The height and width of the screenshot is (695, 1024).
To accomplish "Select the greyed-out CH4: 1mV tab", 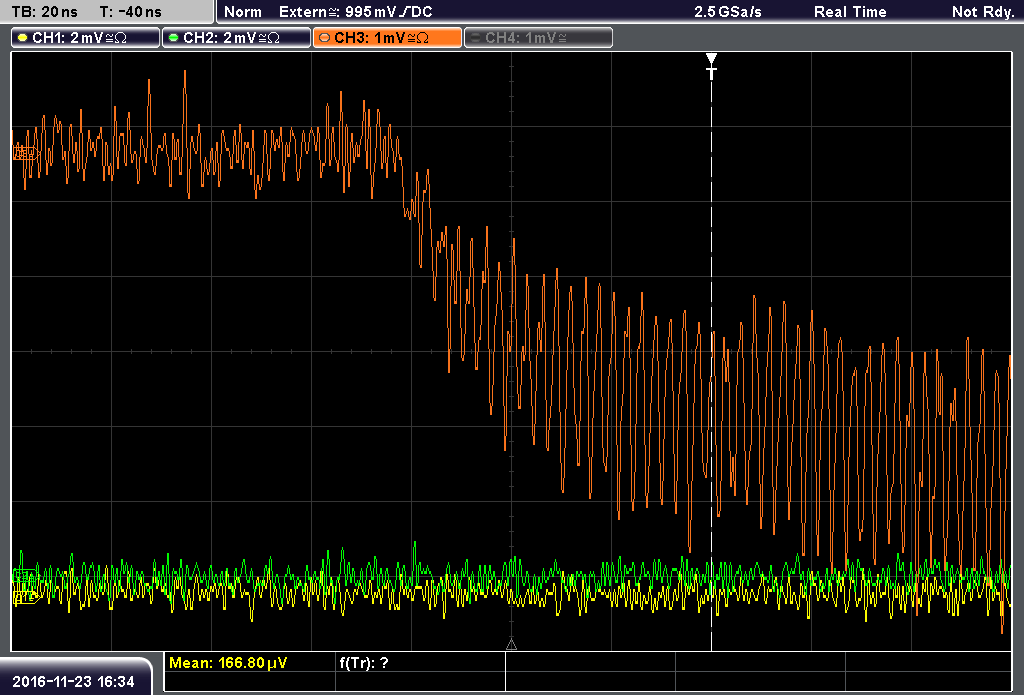I will 538,37.
